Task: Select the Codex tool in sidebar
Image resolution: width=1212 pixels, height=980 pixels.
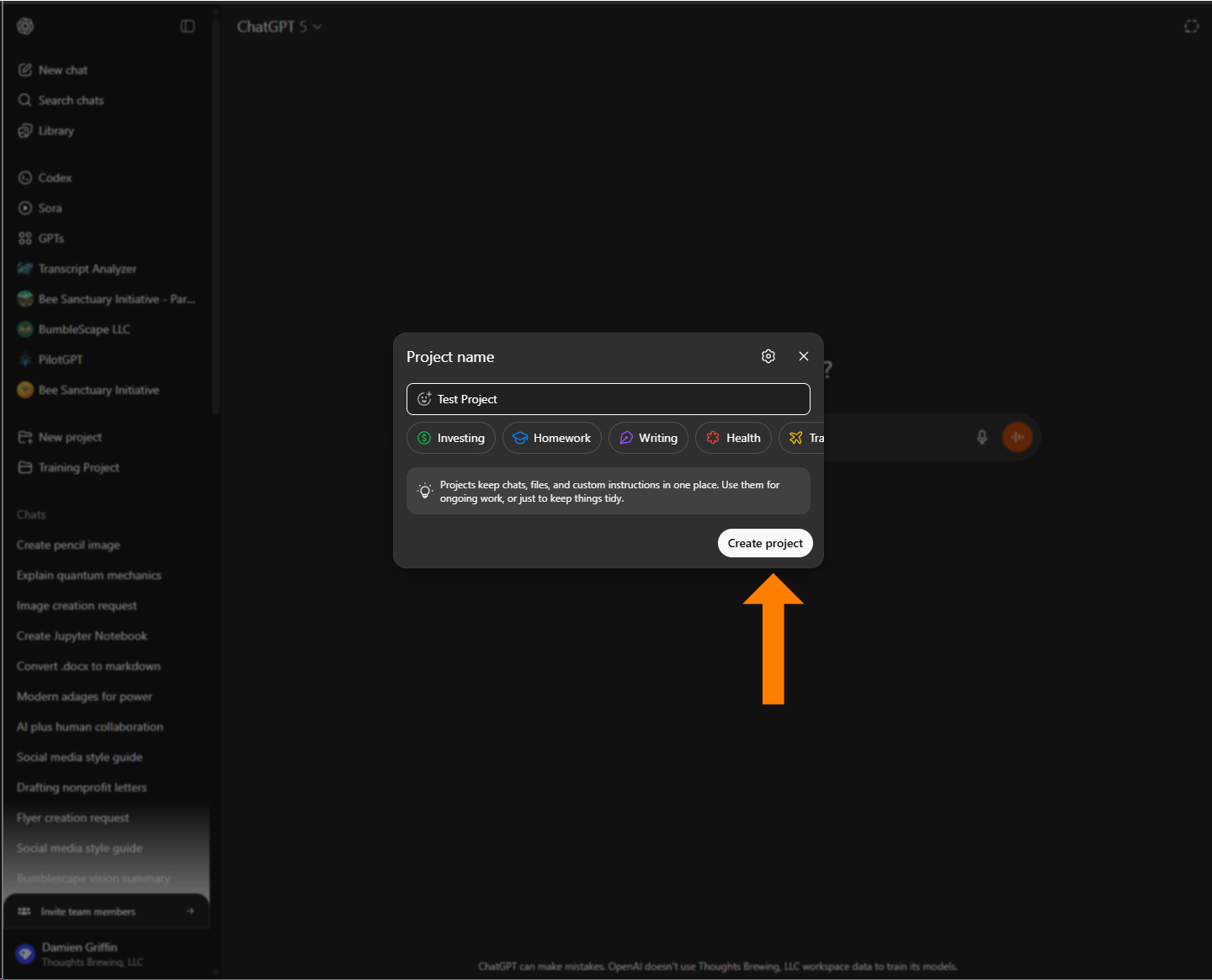Action: click(x=55, y=178)
